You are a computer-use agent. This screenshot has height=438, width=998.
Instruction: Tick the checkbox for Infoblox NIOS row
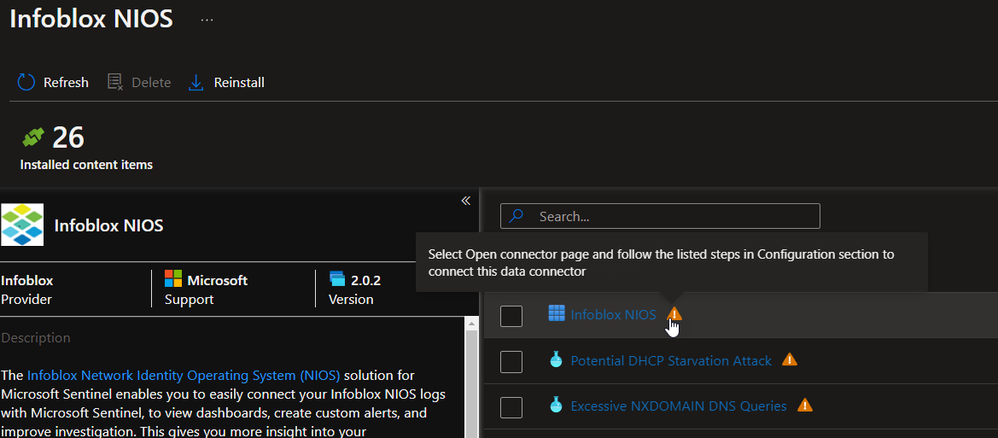coord(511,316)
